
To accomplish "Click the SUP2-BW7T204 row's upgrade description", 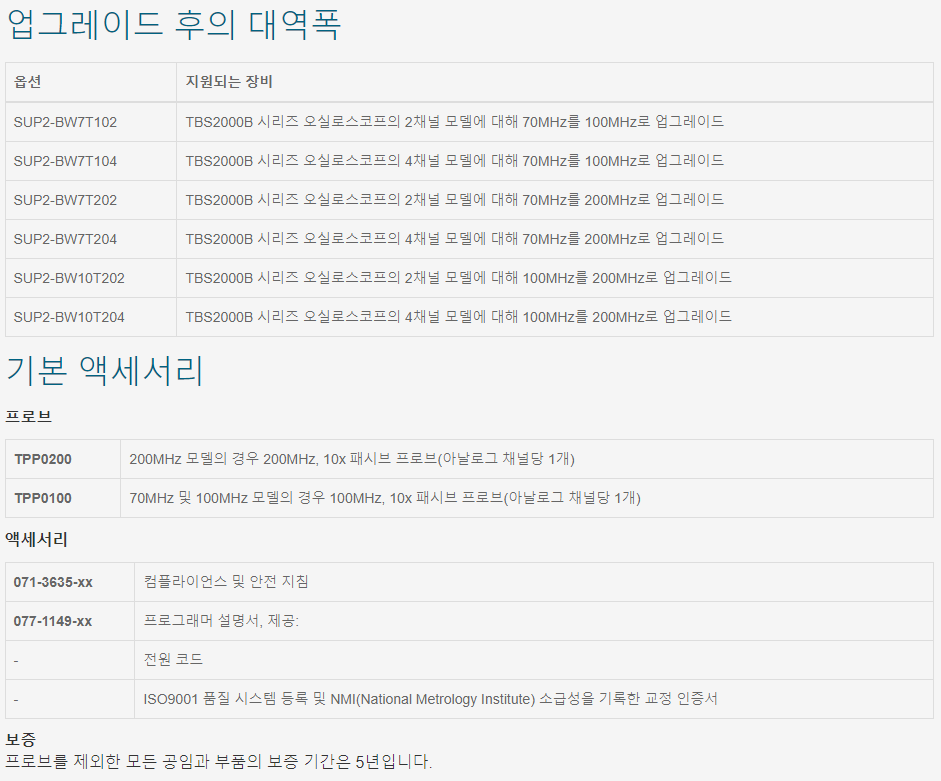I will coord(454,239).
